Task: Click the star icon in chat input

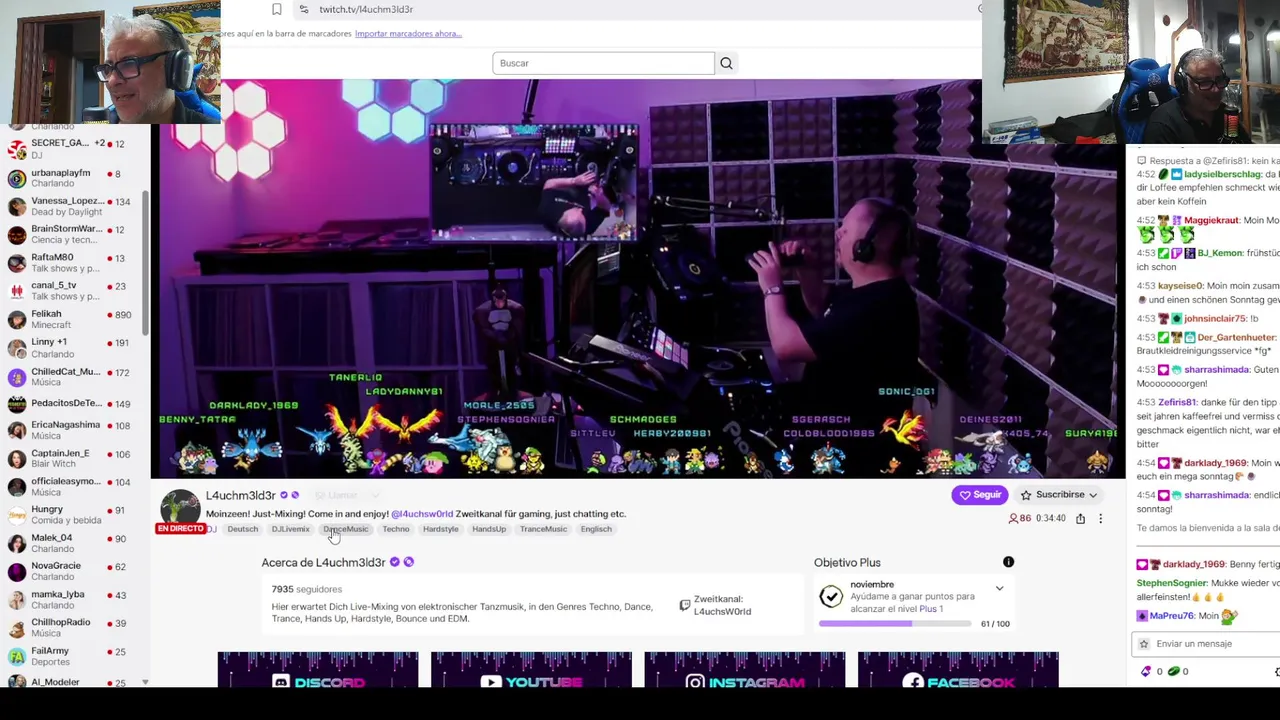Action: tap(1144, 644)
